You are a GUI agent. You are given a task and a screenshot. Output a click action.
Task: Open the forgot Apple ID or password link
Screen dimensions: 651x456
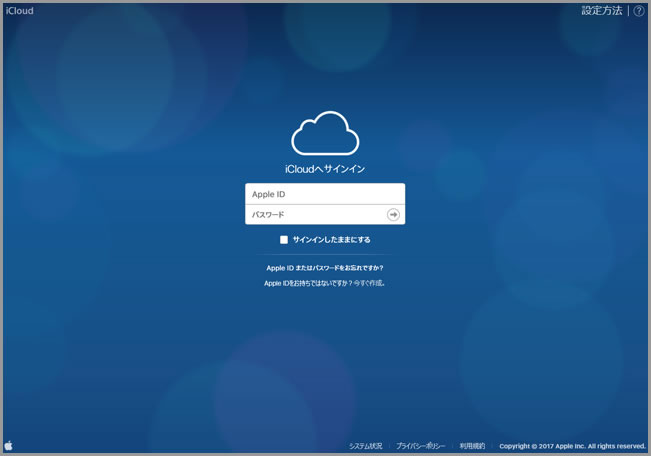click(325, 268)
